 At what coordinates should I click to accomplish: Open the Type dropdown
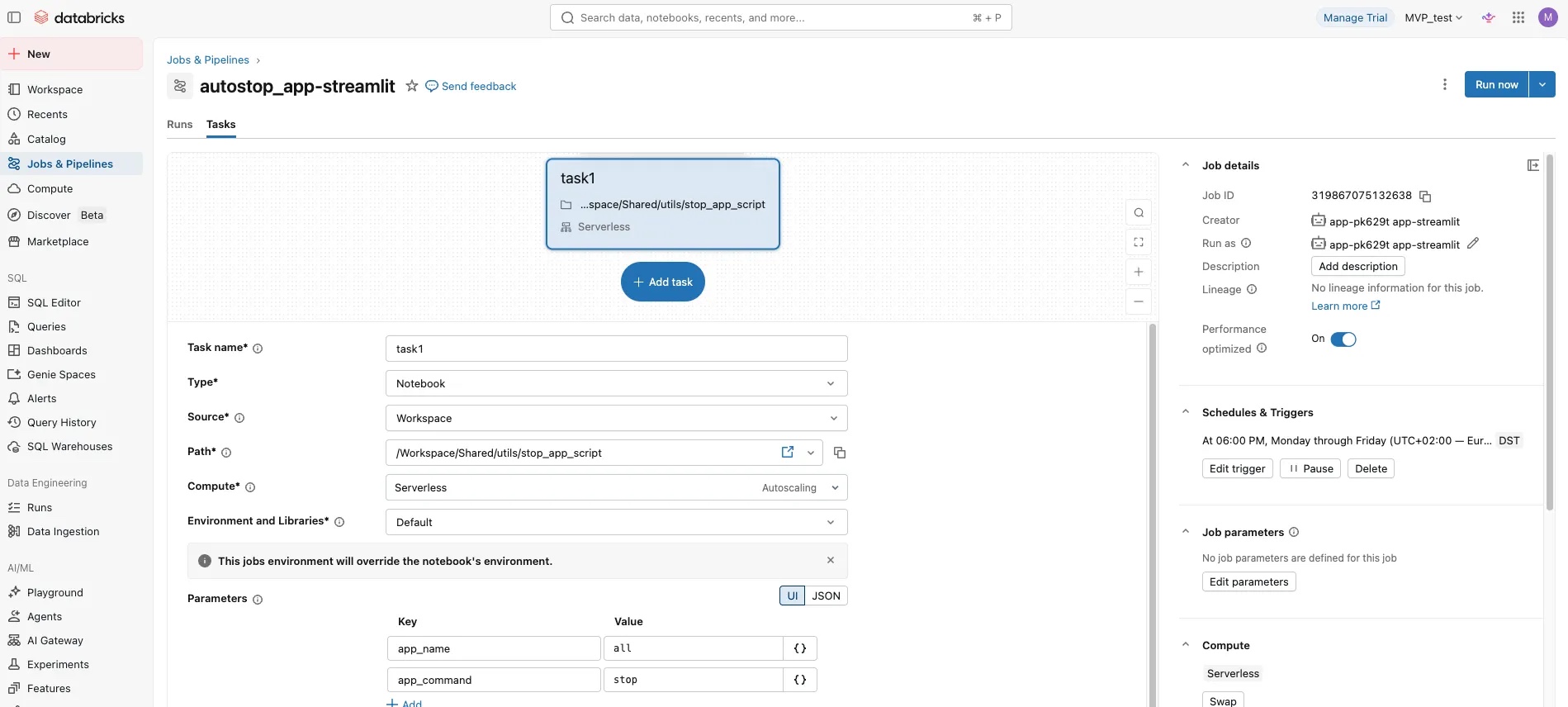[x=616, y=383]
